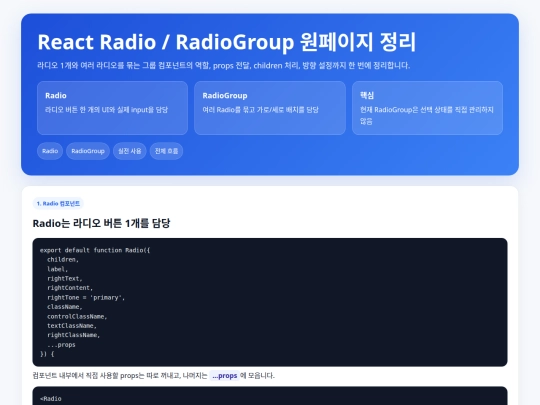This screenshot has width=540, height=405.
Task: Click code line 'rightText,'
Action: coord(65,278)
